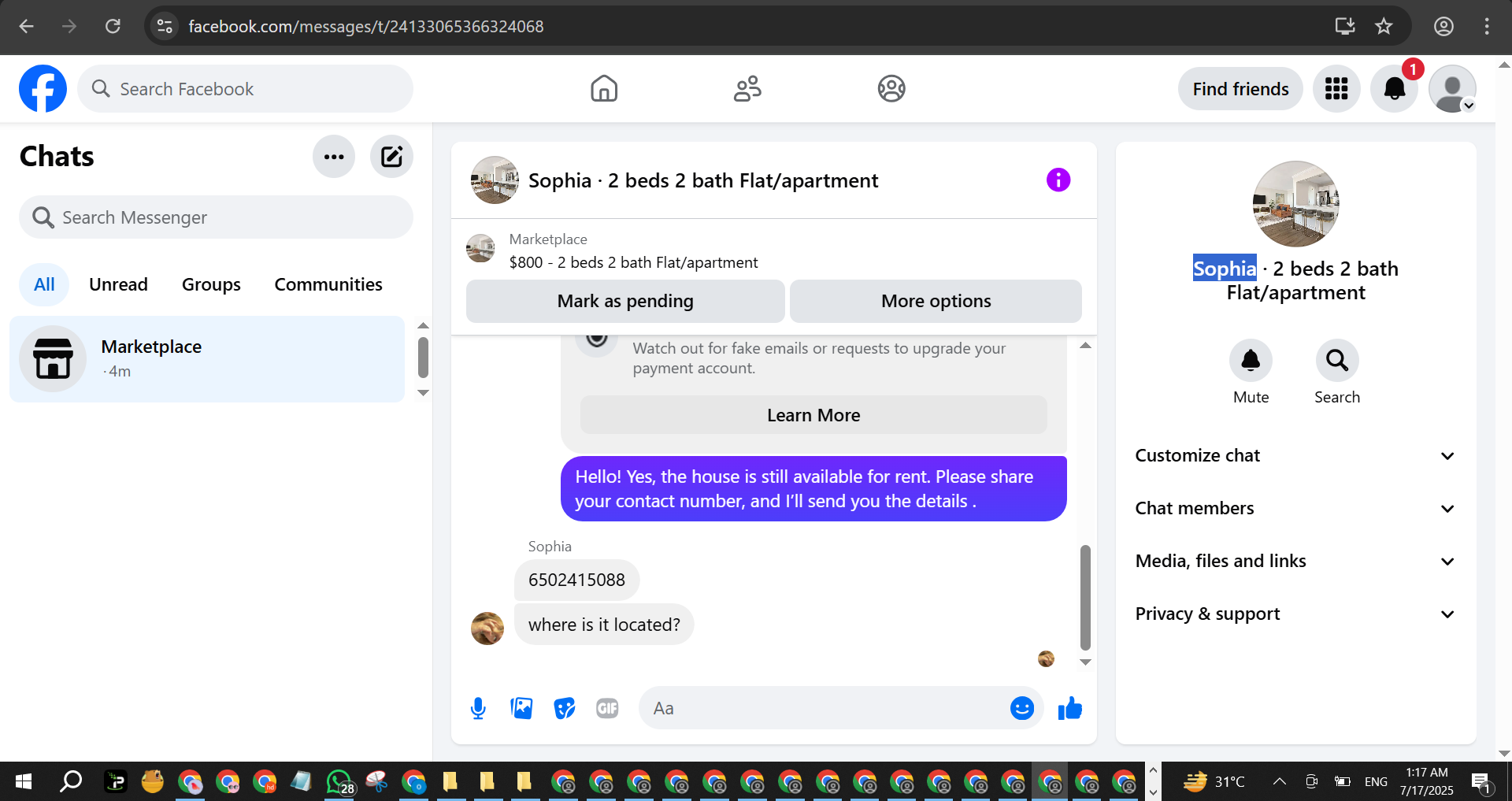This screenshot has width=1512, height=801.
Task: Click the "where is it located?" message
Action: [604, 625]
